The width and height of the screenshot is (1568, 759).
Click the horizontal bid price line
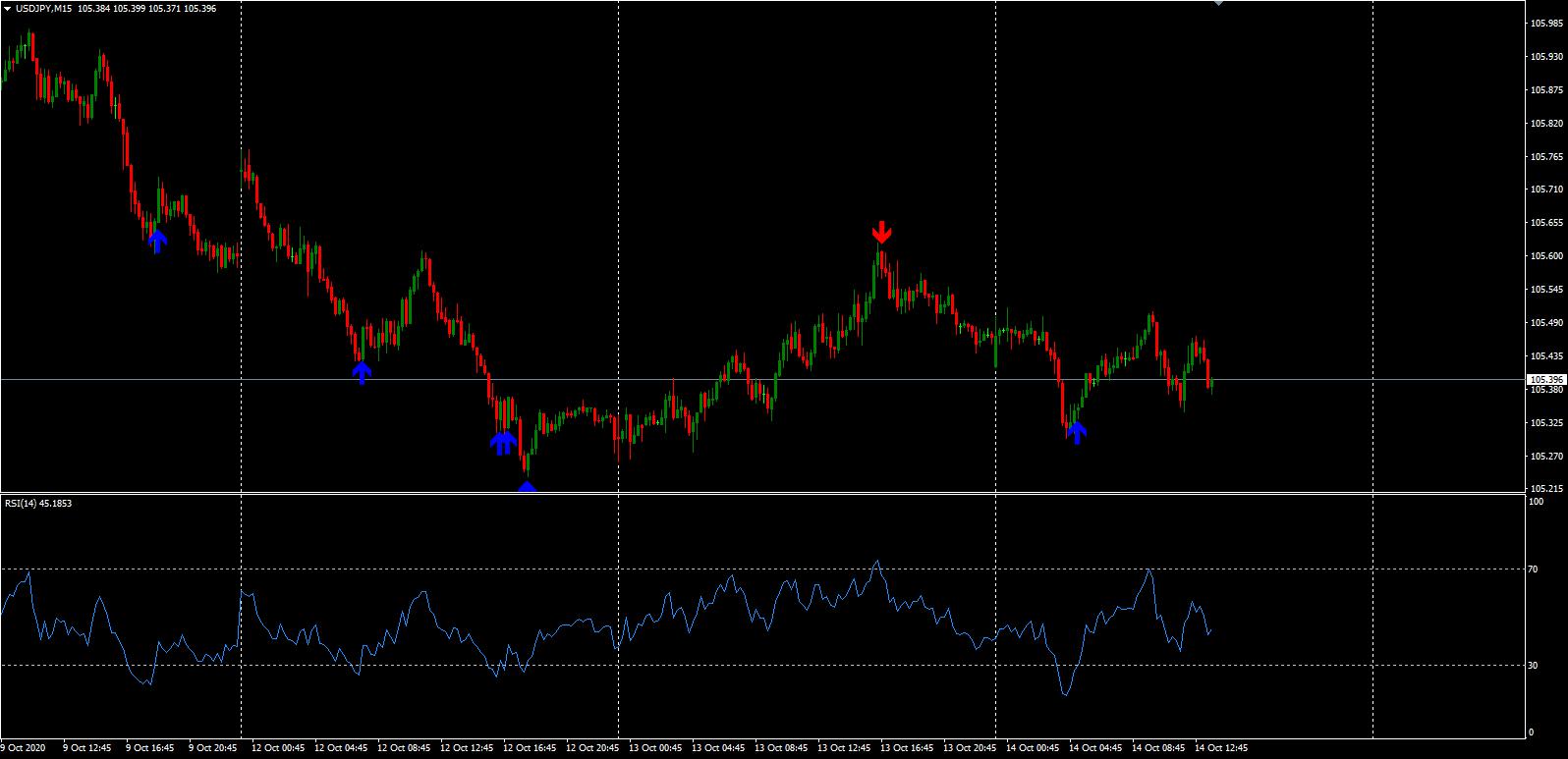[761, 379]
